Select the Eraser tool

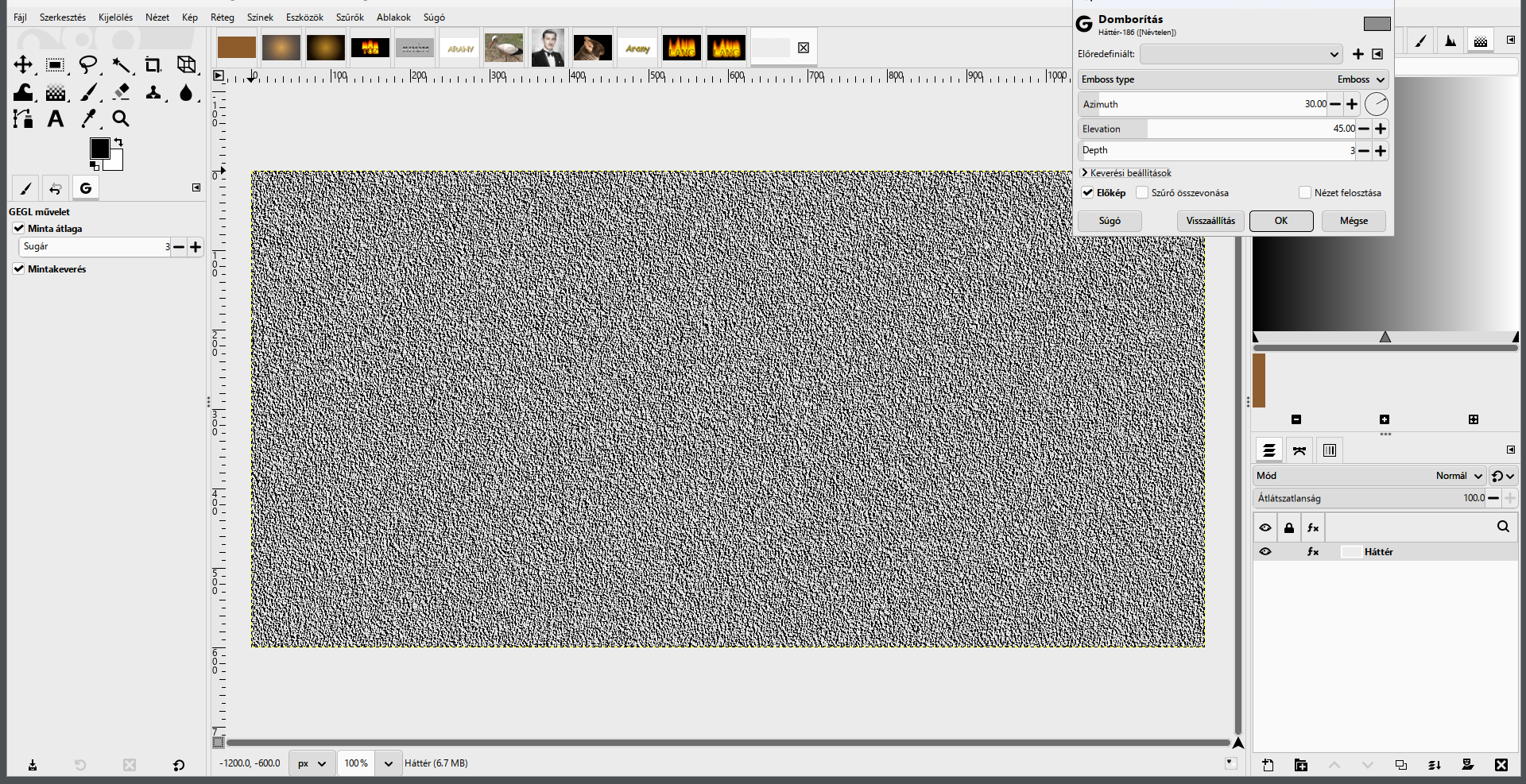pos(121,92)
